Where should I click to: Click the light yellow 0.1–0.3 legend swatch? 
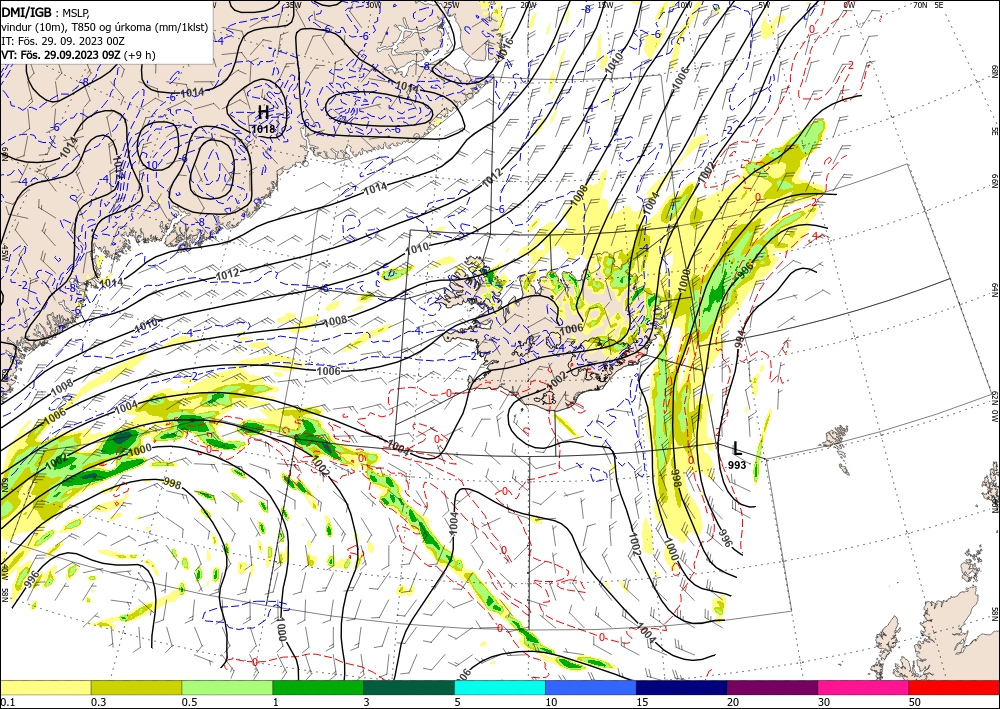tap(45, 687)
